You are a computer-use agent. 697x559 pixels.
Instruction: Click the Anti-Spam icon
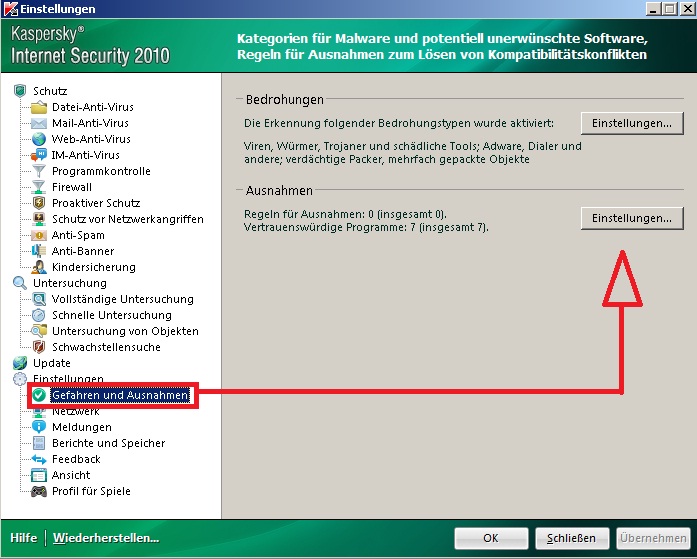39,235
